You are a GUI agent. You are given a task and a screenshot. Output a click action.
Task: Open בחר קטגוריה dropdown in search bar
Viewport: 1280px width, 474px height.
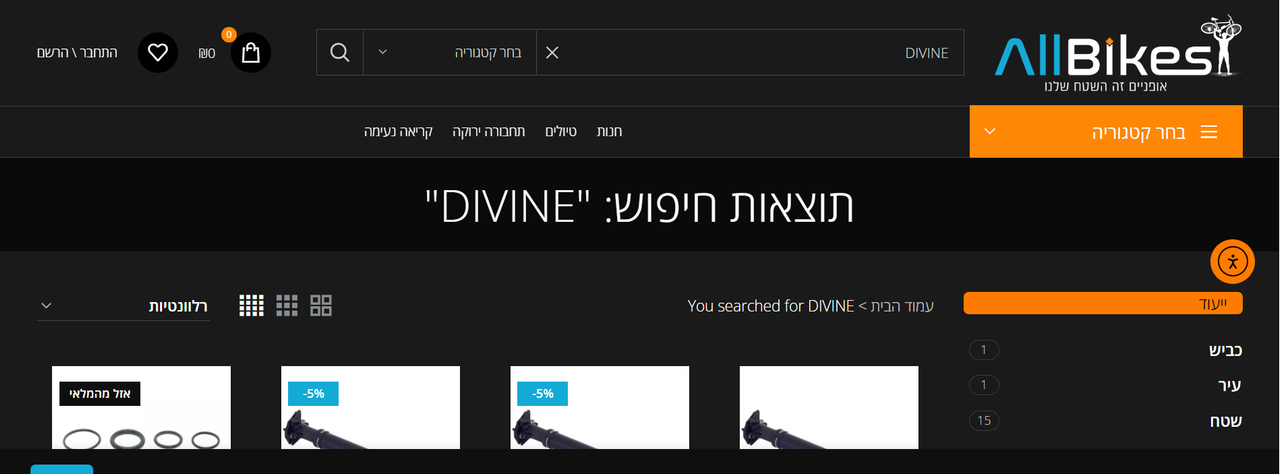[x=450, y=52]
